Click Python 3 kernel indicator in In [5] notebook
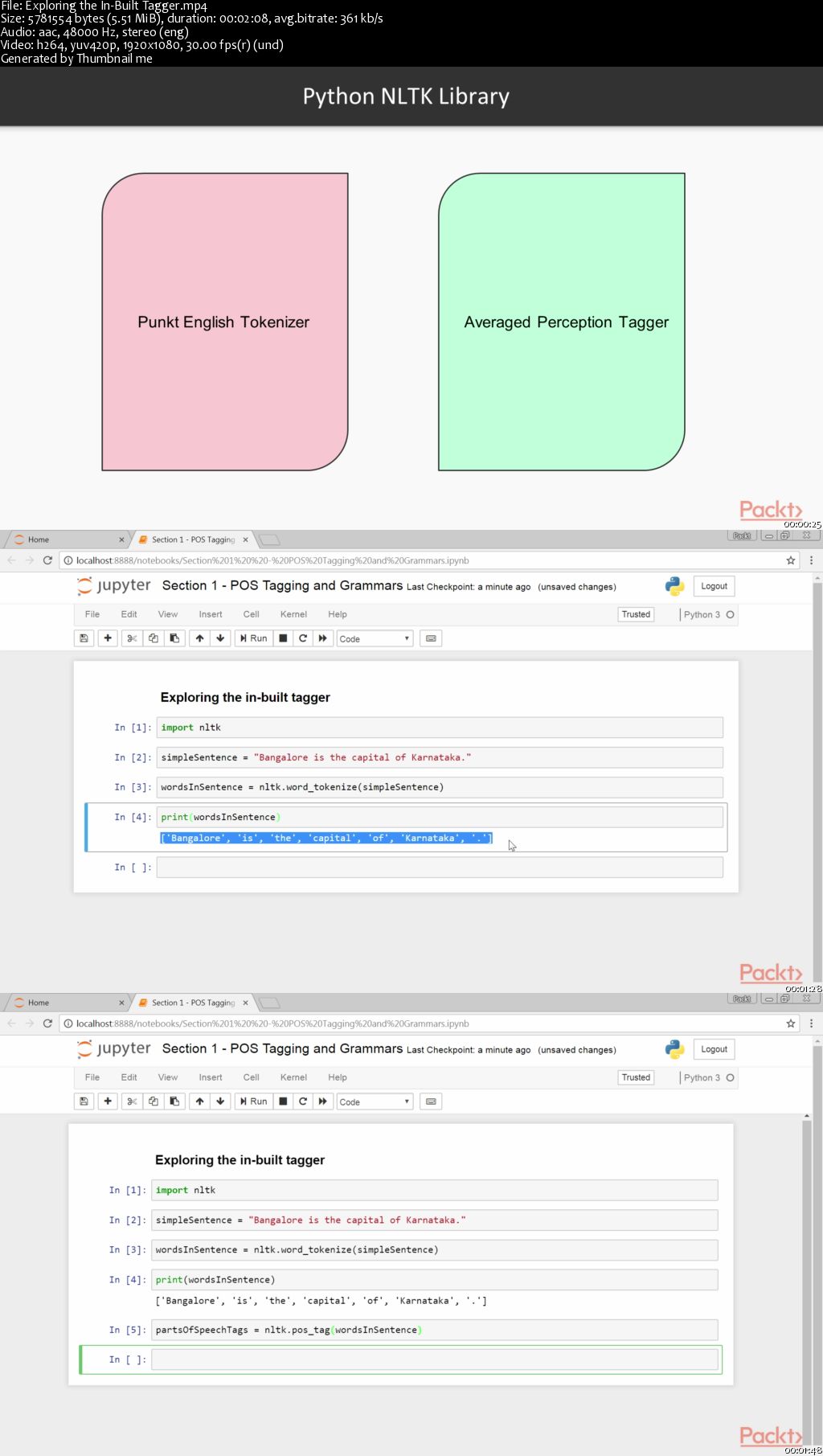Viewport: 823px width, 1456px height. click(708, 1077)
